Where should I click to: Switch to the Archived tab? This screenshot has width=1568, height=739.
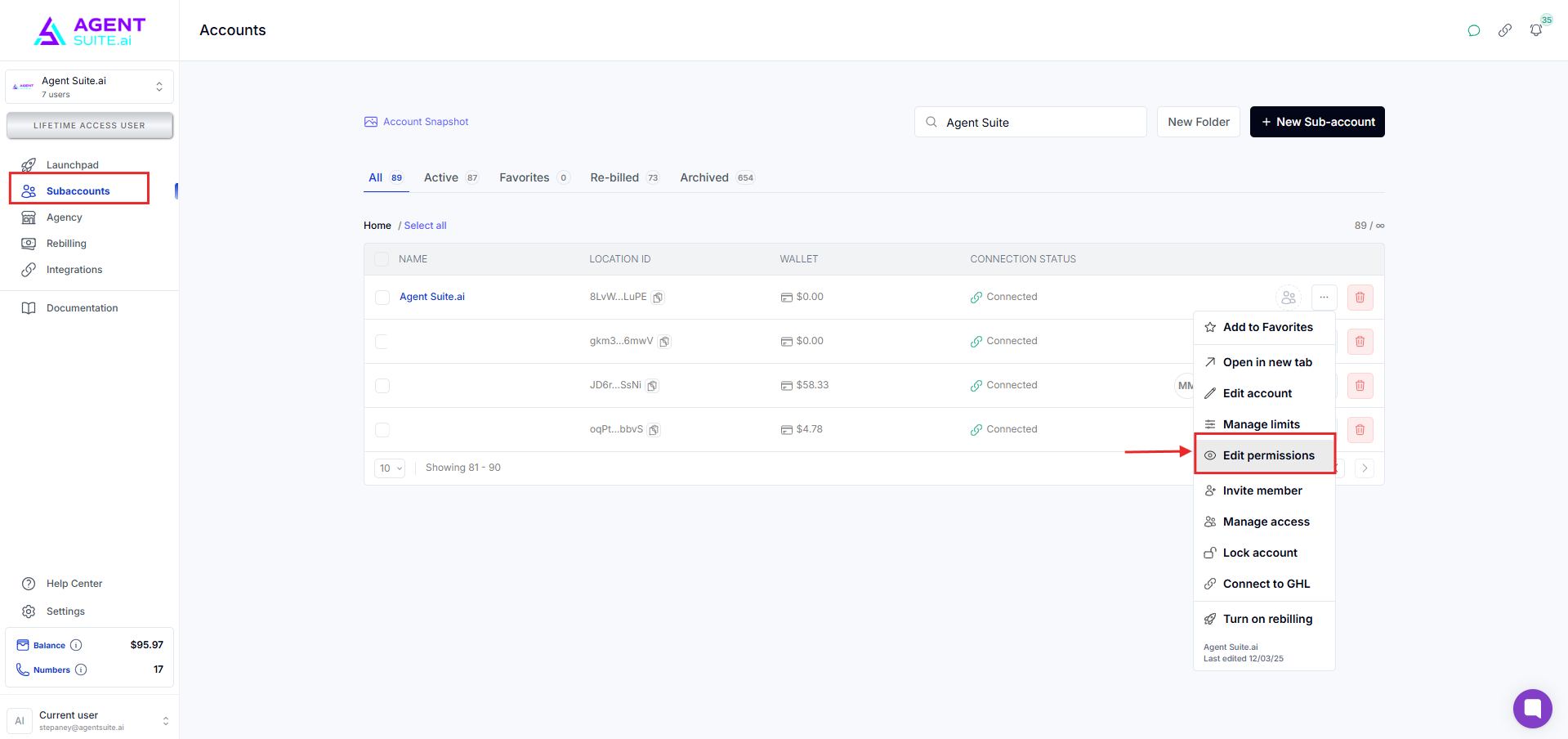717,177
